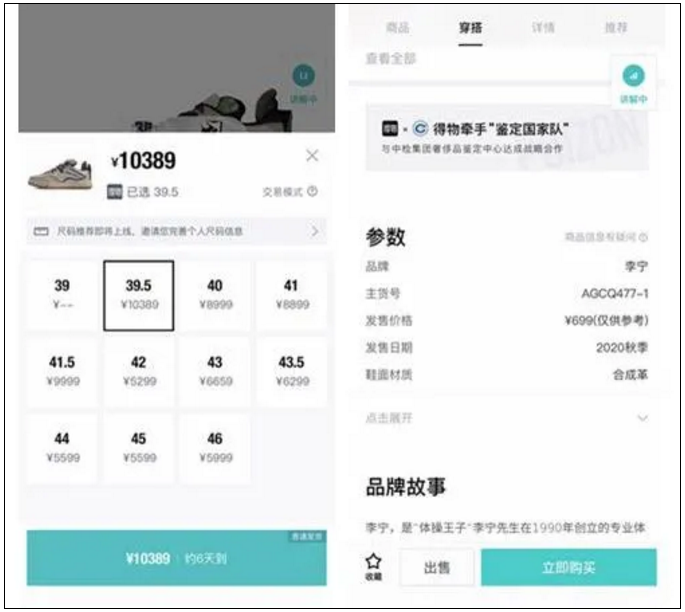This screenshot has width=685, height=612.
Task: Tap the 收藏 star icon
Action: coord(374,567)
